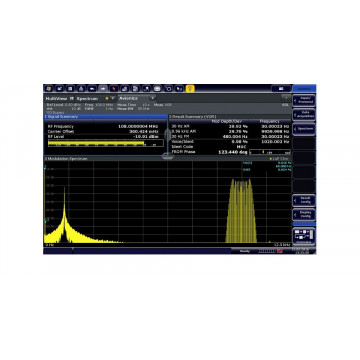The width and height of the screenshot is (360, 360).
Task: Click the horizontal splitter handle above Modulation Spectrum
Action: (168, 155)
